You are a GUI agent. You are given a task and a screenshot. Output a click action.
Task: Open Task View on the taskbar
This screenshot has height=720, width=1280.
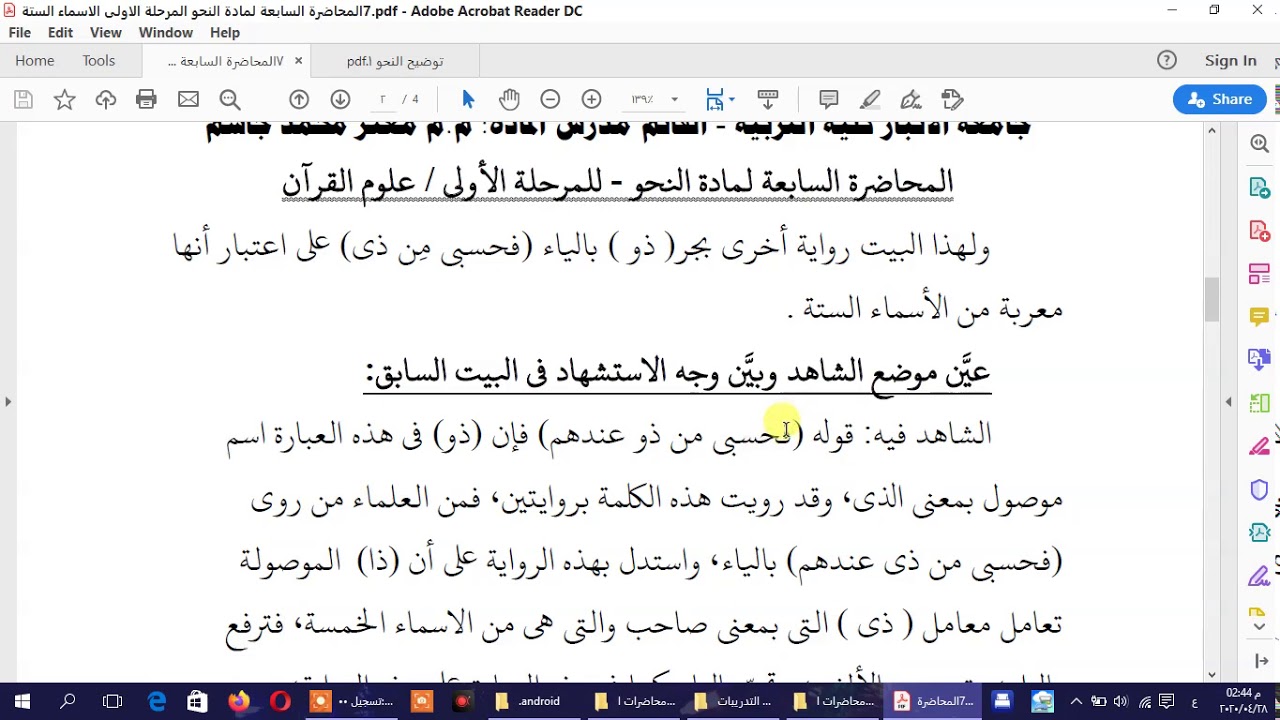click(x=112, y=702)
